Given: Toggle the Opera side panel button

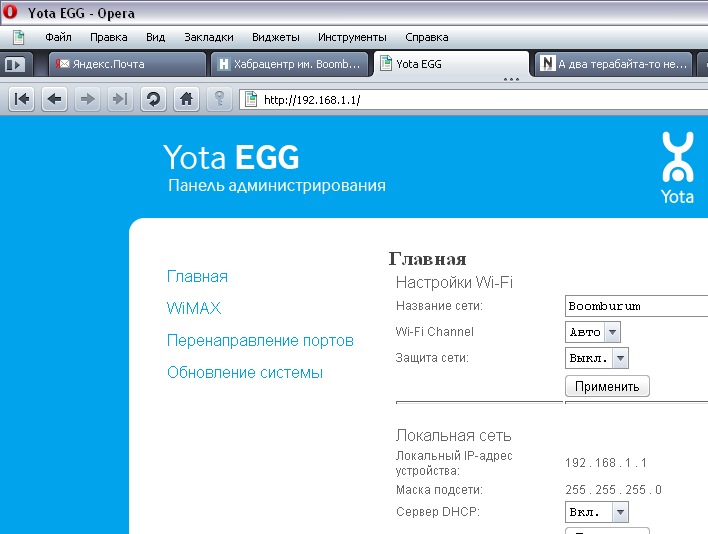Looking at the screenshot, I should [15, 64].
